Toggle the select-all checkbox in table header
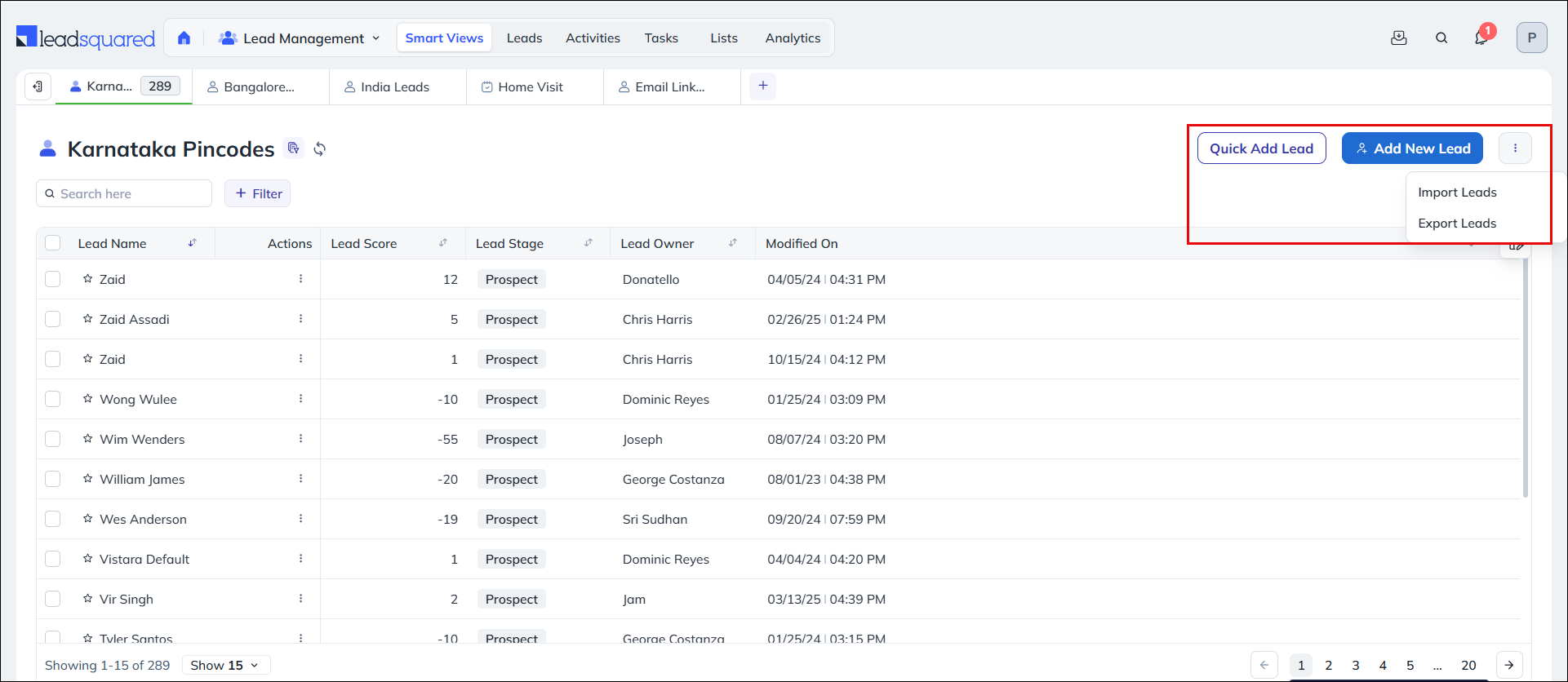 coord(53,243)
